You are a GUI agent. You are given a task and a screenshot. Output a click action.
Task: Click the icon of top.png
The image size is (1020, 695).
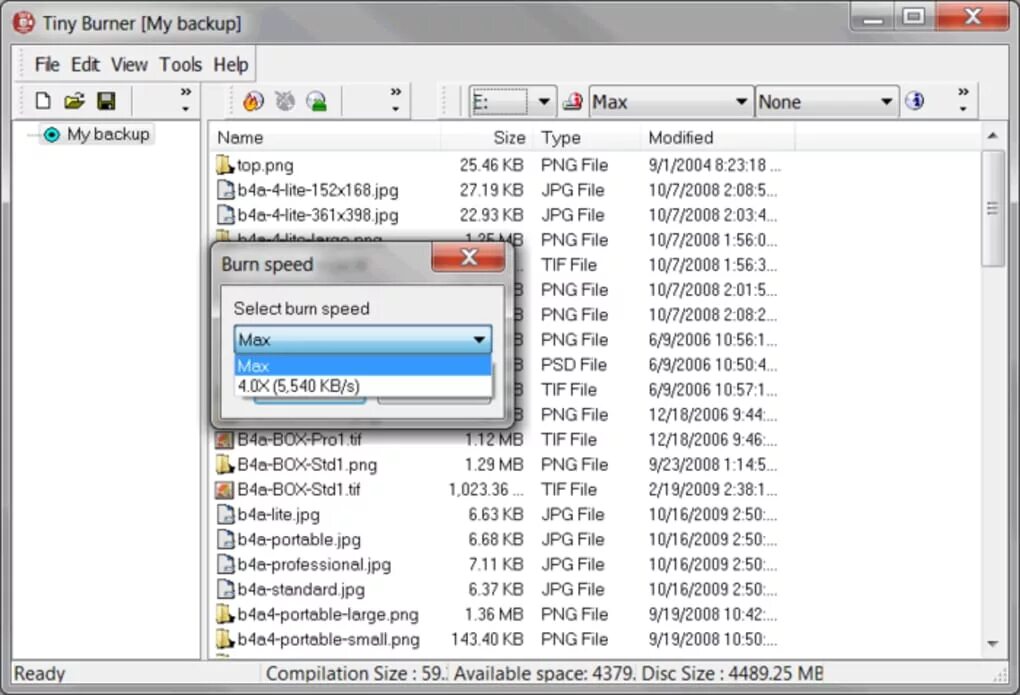tap(224, 165)
